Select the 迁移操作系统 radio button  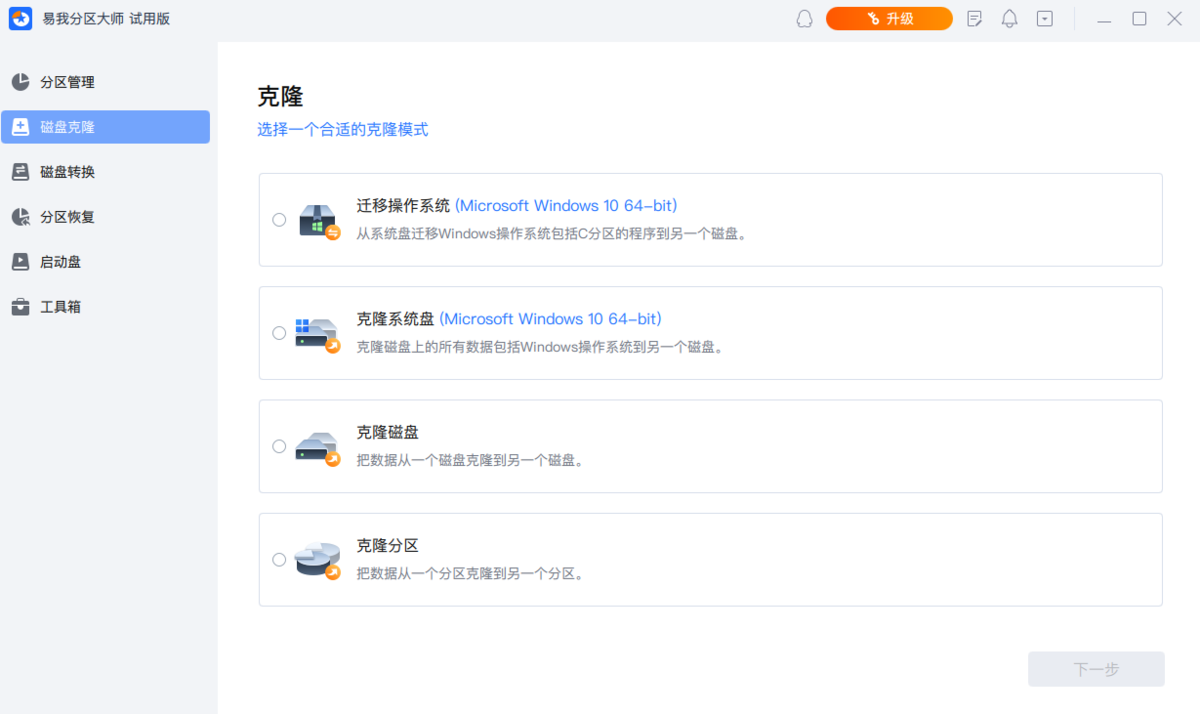coord(279,220)
